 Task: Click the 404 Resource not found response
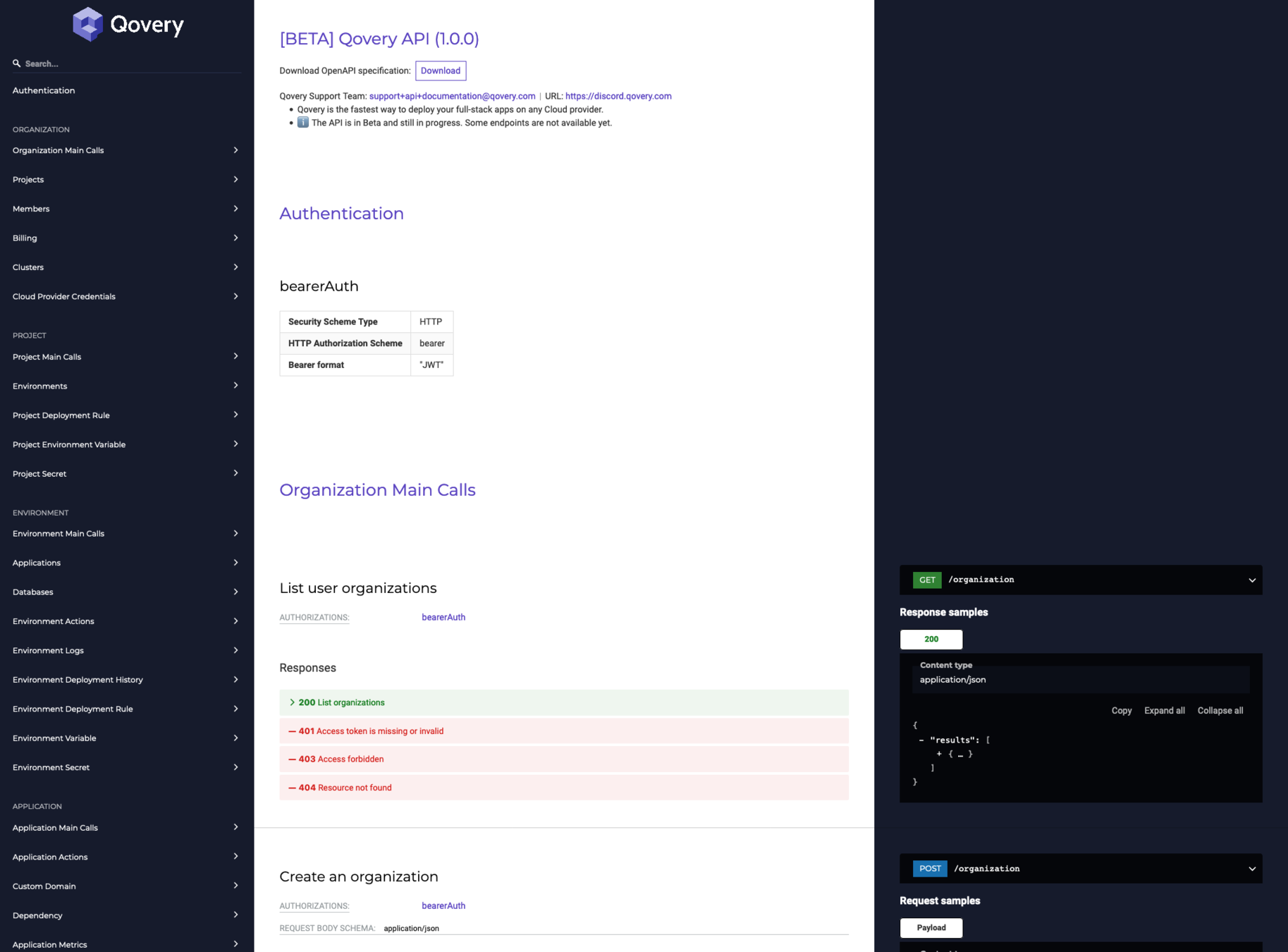point(564,788)
